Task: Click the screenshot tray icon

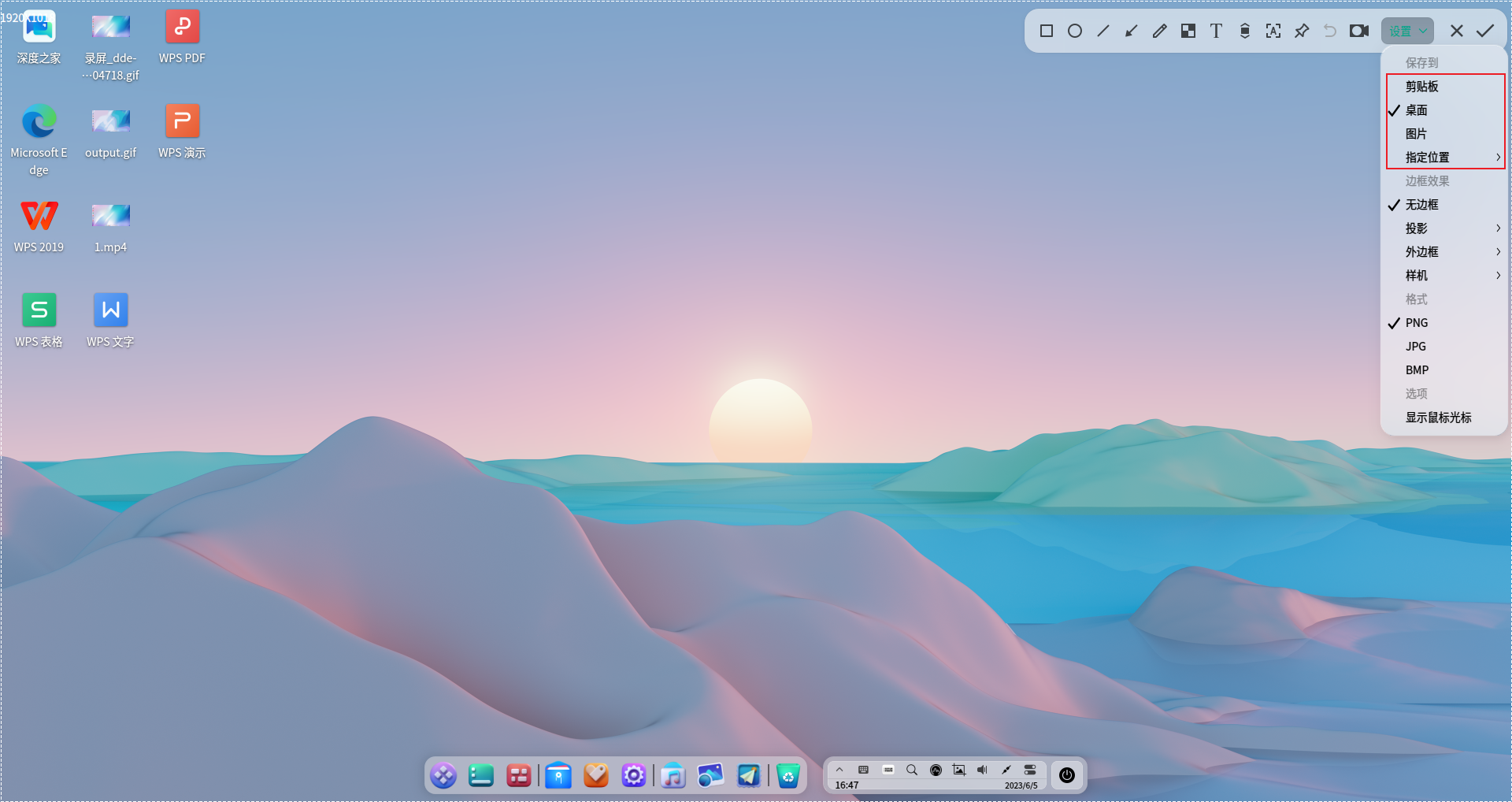Action: (959, 770)
